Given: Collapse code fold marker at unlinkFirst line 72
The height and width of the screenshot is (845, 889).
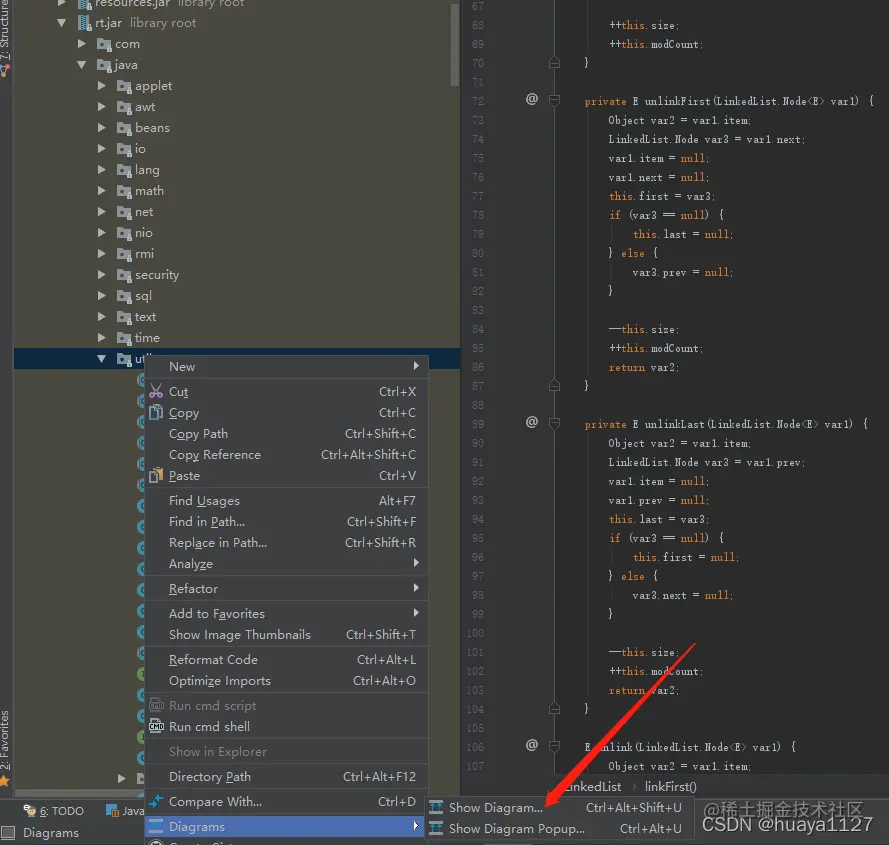Looking at the screenshot, I should 554,101.
